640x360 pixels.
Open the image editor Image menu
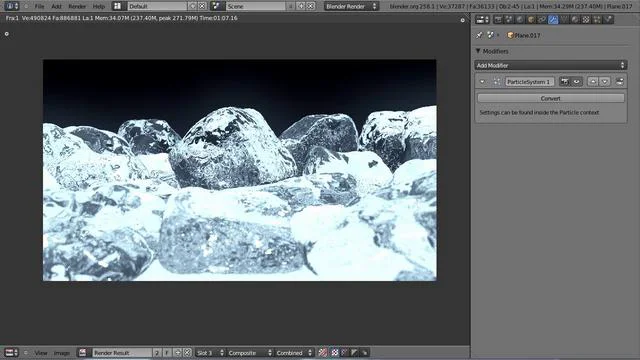pos(62,353)
